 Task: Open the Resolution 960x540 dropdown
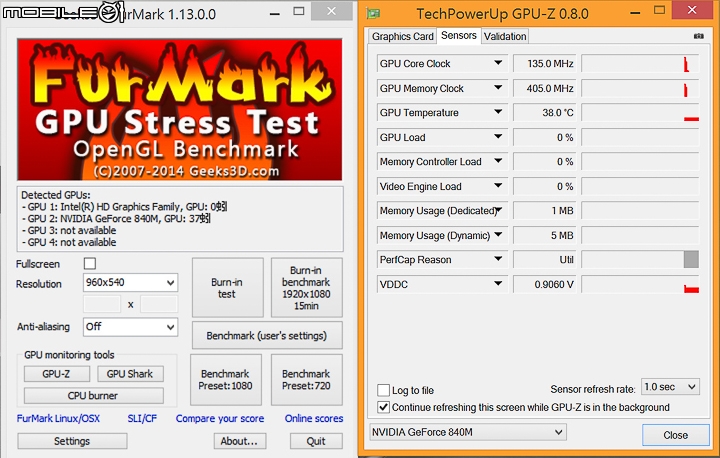click(130, 283)
